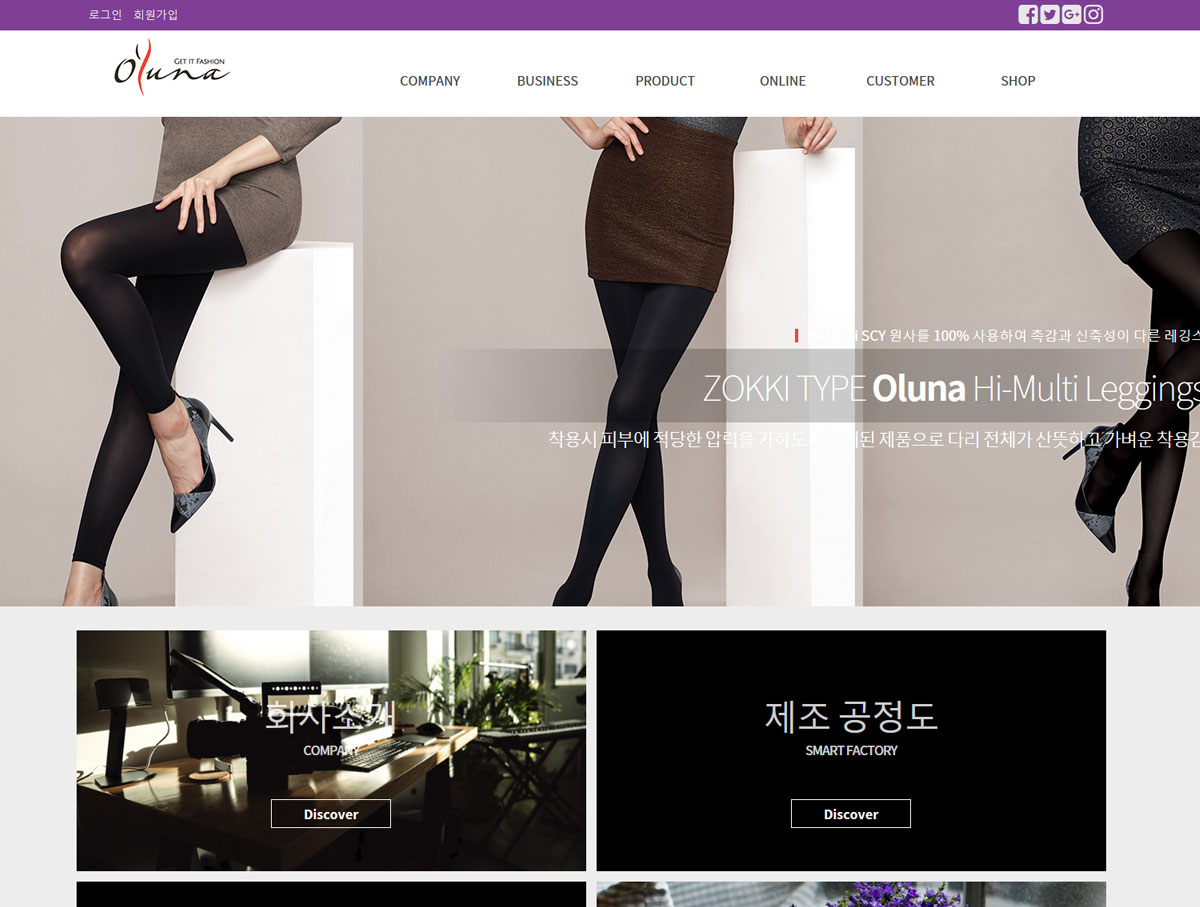Viewport: 1200px width, 907px height.
Task: Click the banner line starting with 착용시 피부에
Action: click(874, 439)
